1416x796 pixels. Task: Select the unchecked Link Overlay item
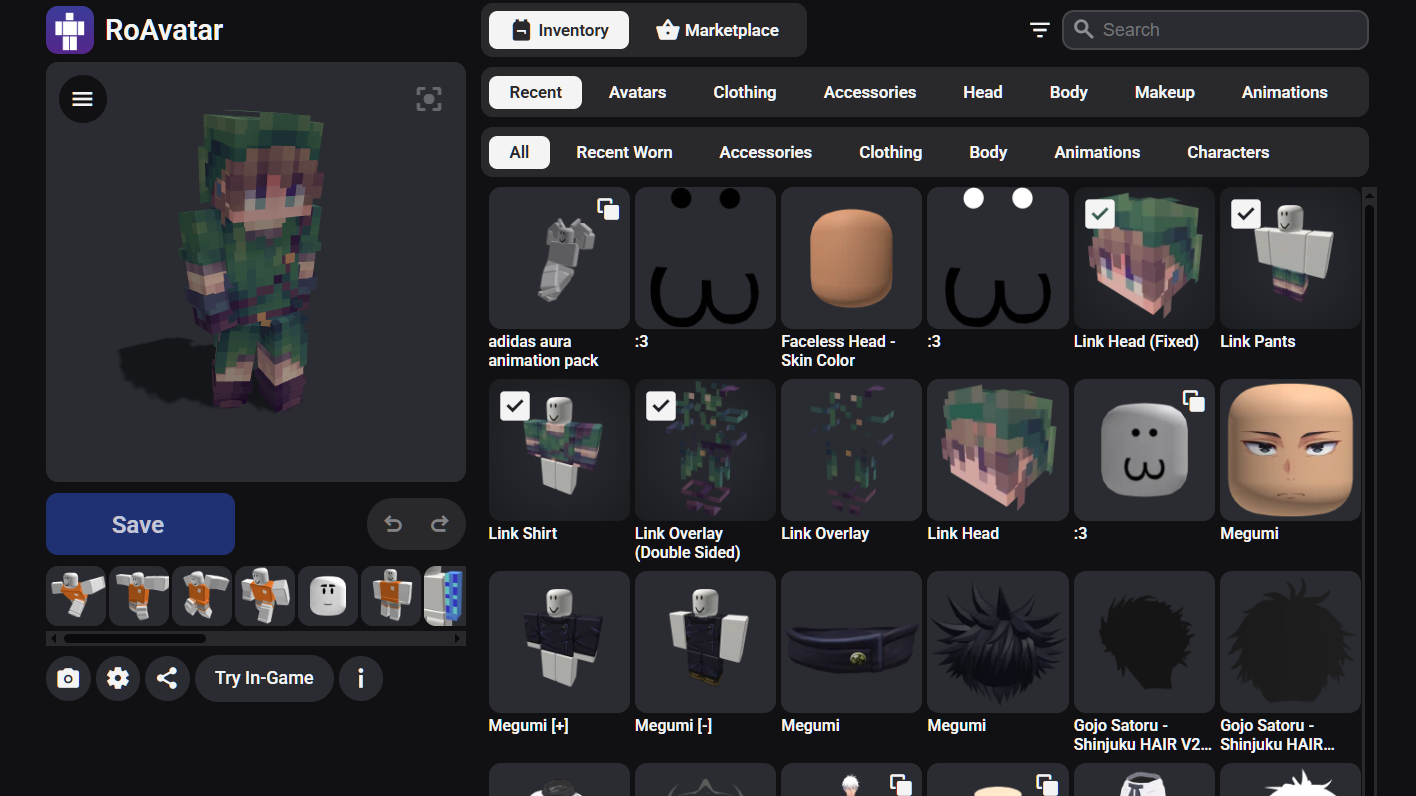click(851, 460)
